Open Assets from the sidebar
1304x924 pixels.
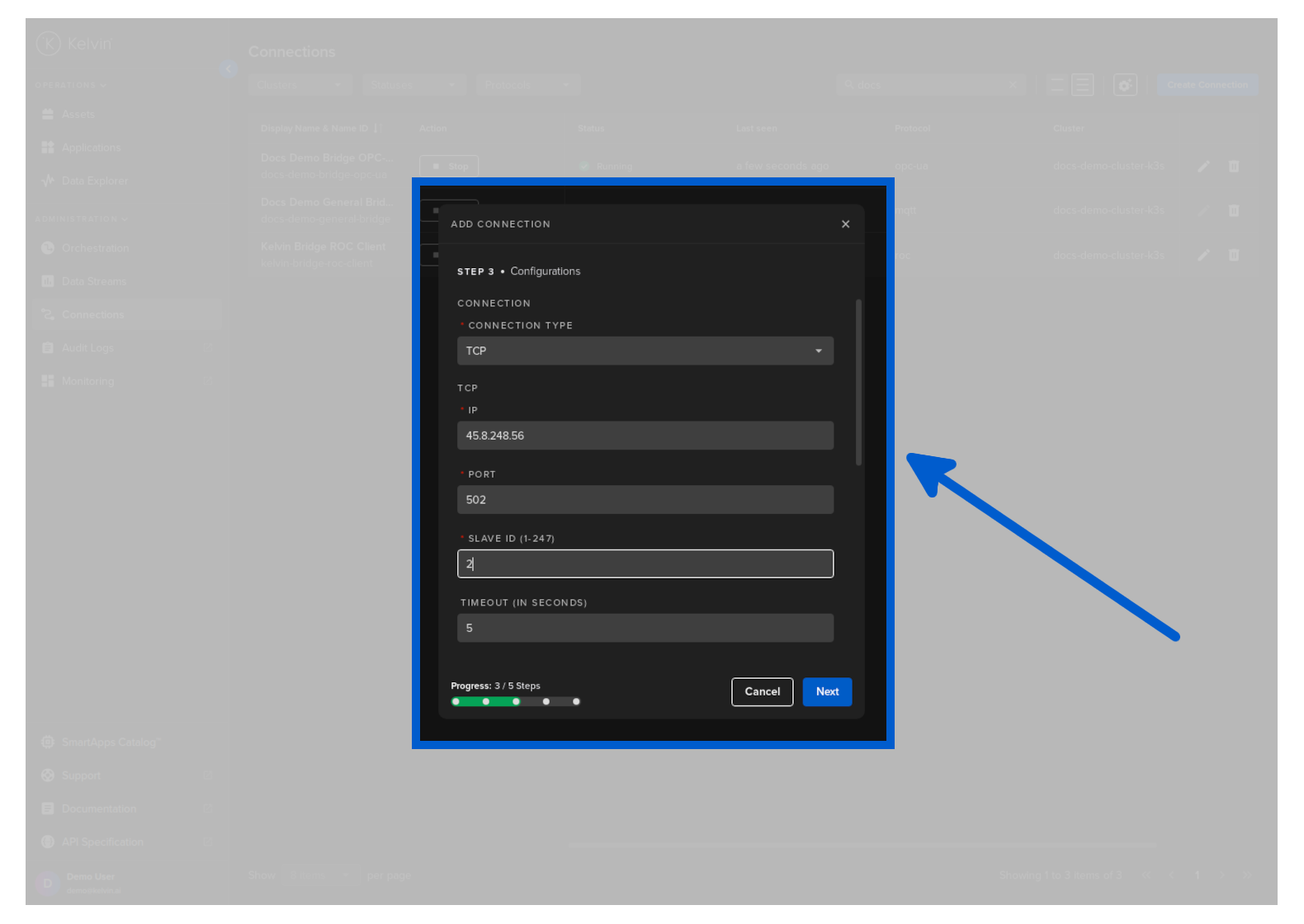click(78, 115)
